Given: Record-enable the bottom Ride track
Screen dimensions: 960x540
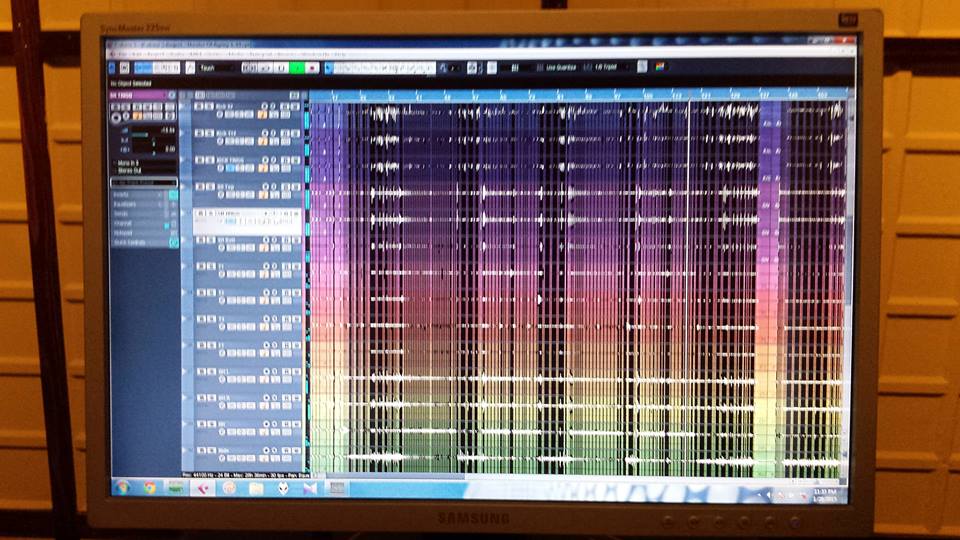Looking at the screenshot, I should pyautogui.click(x=266, y=451).
